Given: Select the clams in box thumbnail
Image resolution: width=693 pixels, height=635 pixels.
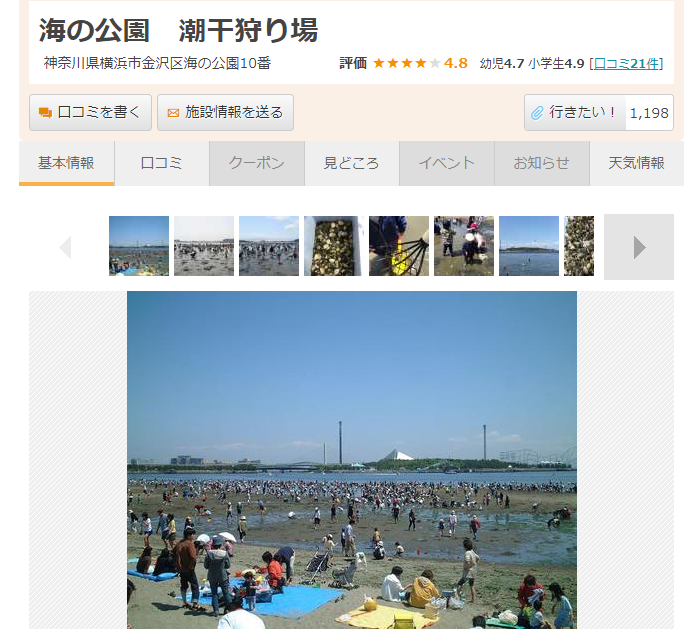Looking at the screenshot, I should pyautogui.click(x=334, y=246).
